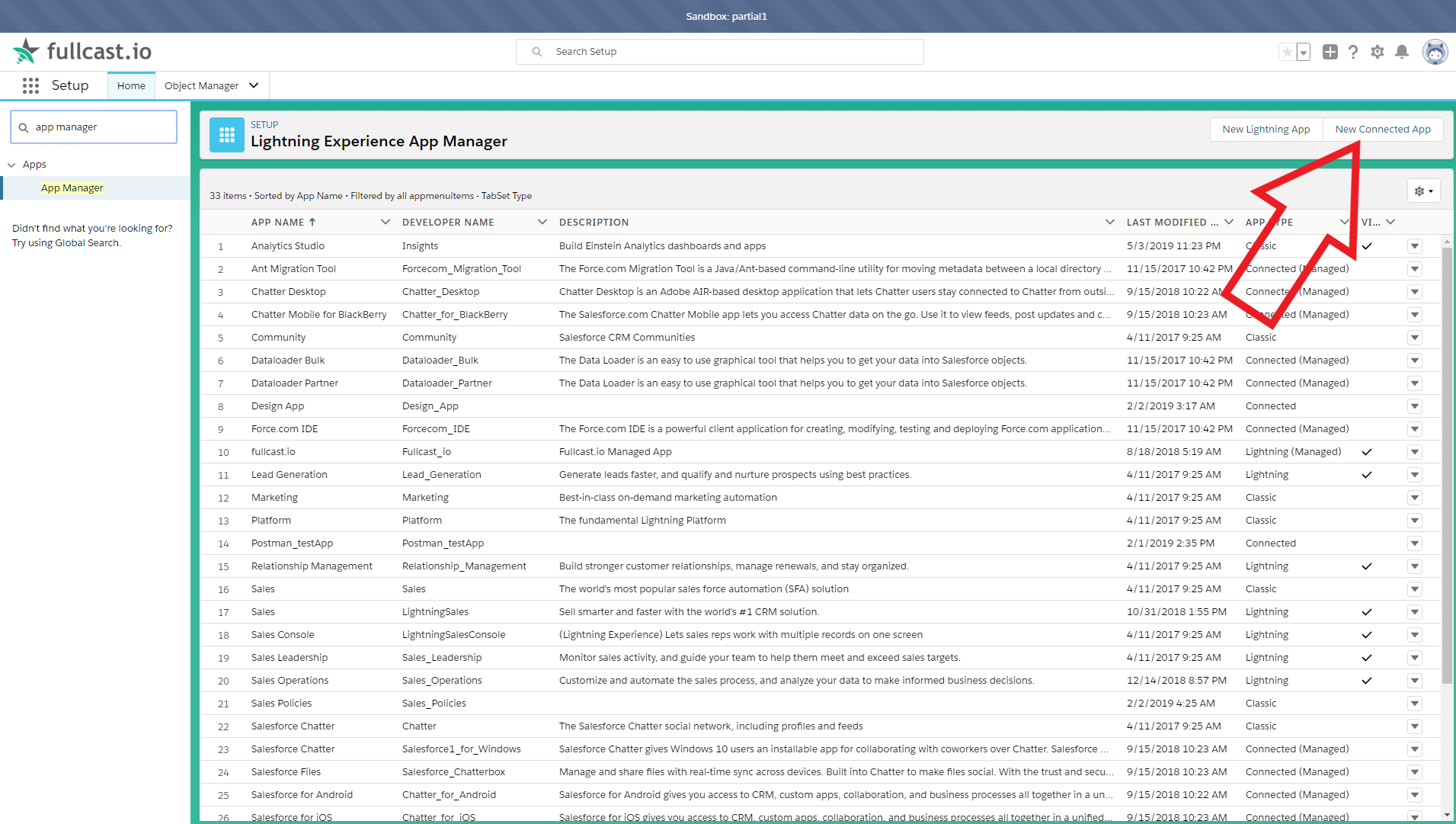Open row actions for Community
This screenshot has height=824, width=1456.
tap(1415, 338)
